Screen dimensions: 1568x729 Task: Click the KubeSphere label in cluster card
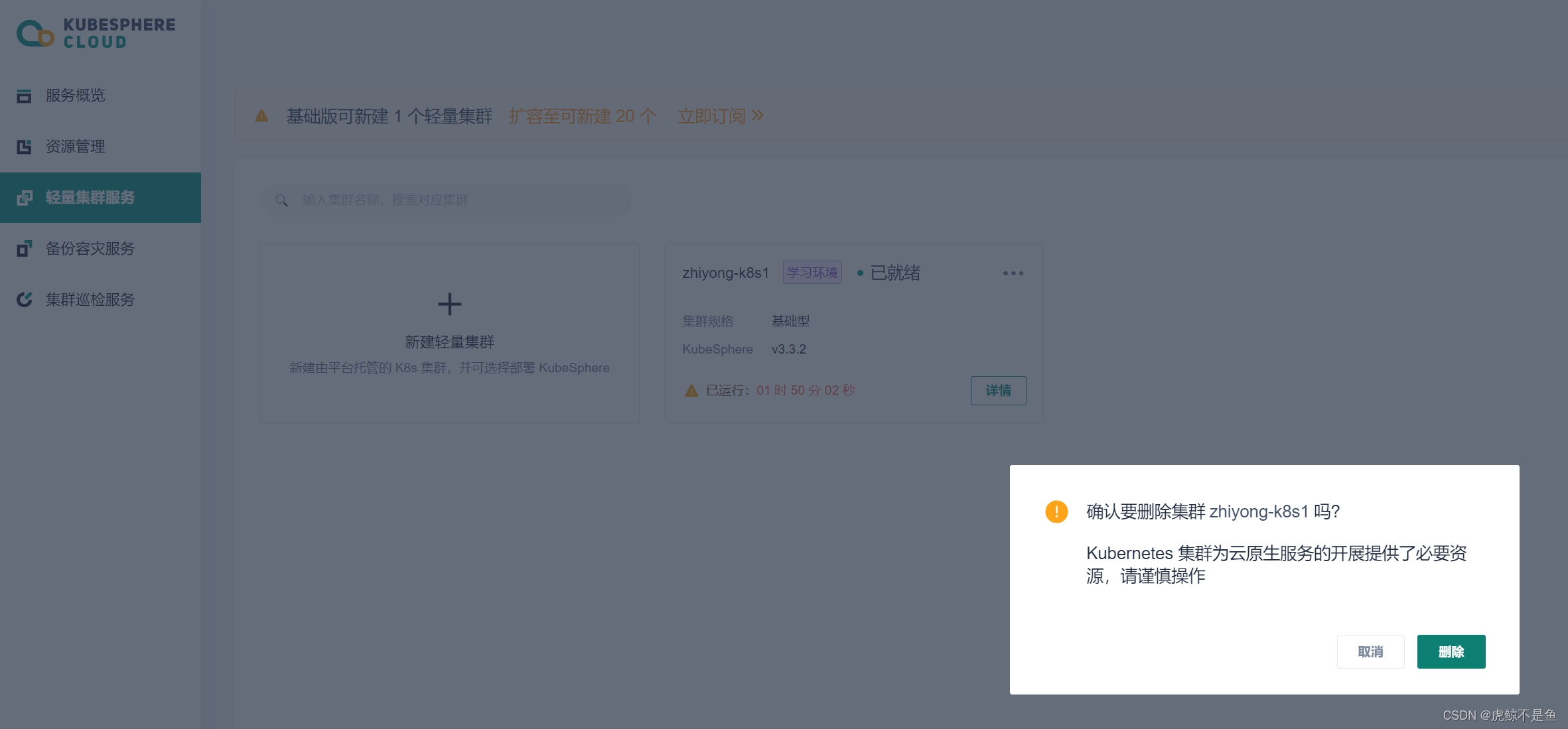click(x=717, y=350)
